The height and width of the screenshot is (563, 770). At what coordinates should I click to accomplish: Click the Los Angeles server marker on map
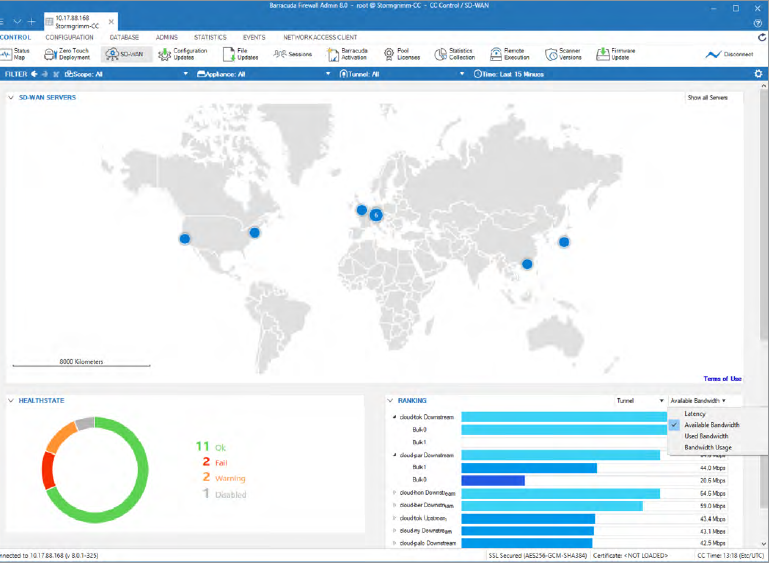pyautogui.click(x=185, y=239)
